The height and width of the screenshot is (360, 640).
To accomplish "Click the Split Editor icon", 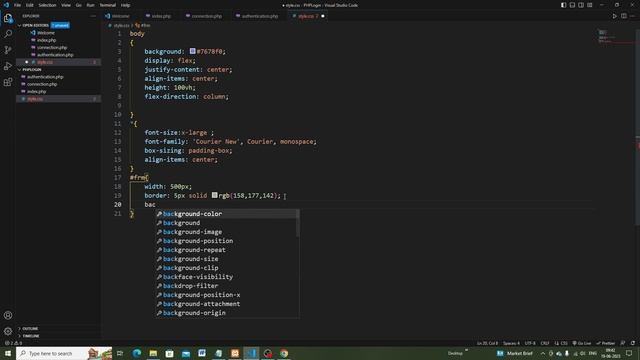I will pyautogui.click(x=624, y=16).
